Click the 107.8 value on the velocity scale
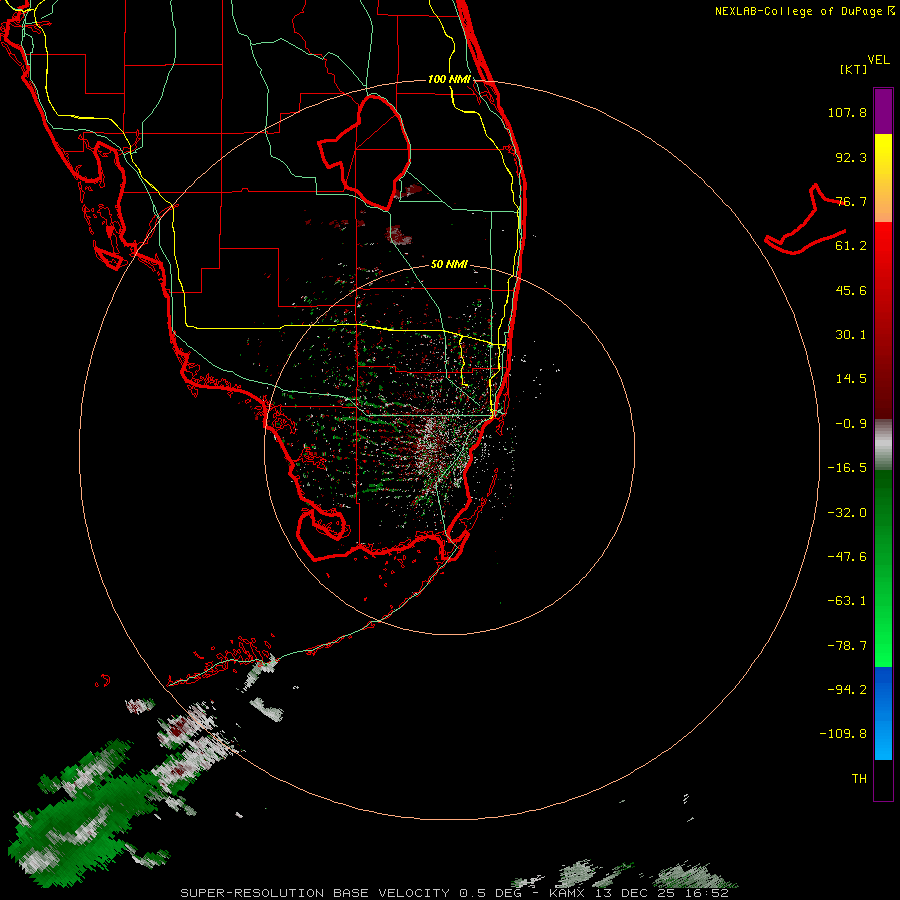Image resolution: width=900 pixels, height=900 pixels. (847, 112)
